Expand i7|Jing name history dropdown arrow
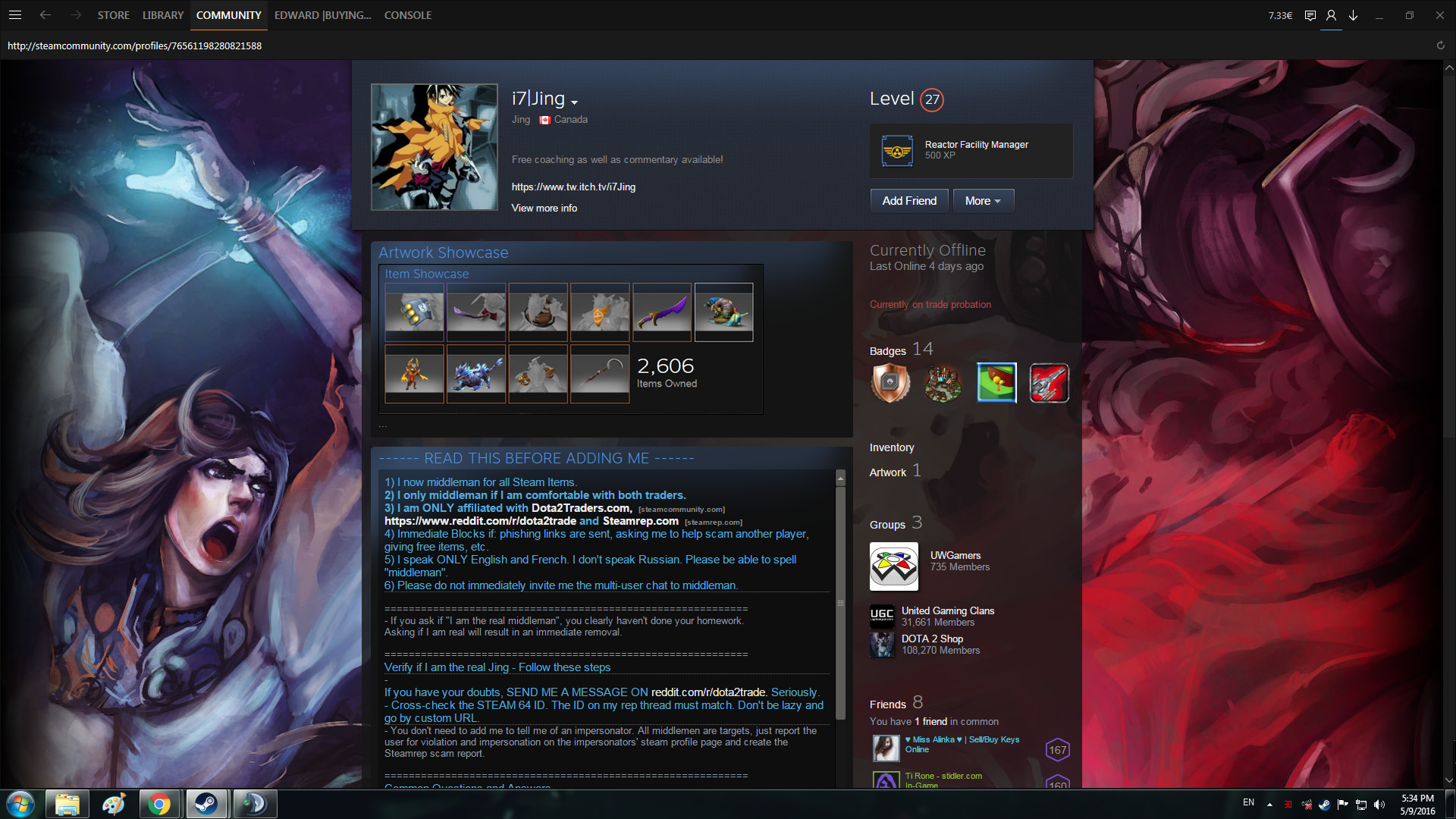This screenshot has height=819, width=1456. pyautogui.click(x=574, y=102)
